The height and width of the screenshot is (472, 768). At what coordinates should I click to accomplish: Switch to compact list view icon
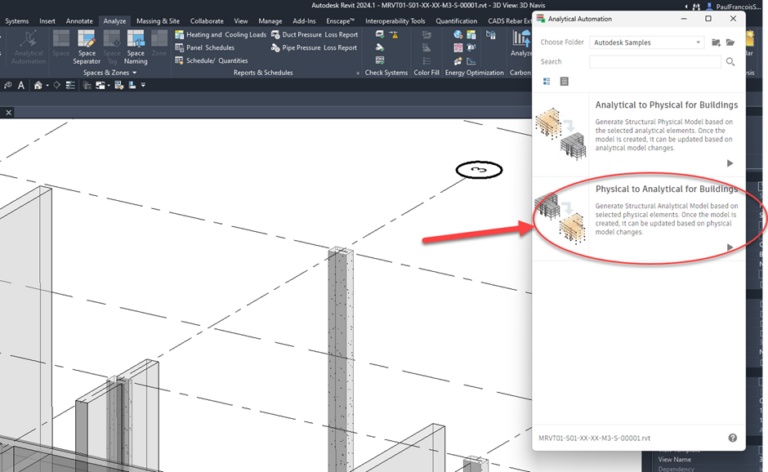click(x=564, y=81)
